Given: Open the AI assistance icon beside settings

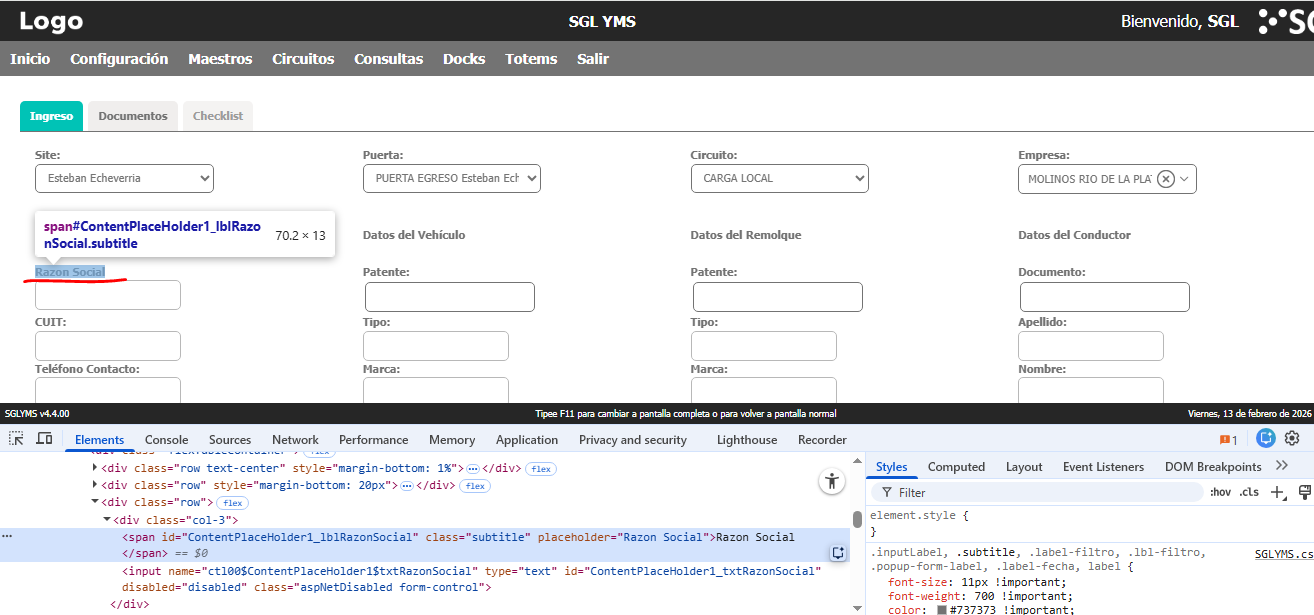Looking at the screenshot, I should click(1266, 438).
